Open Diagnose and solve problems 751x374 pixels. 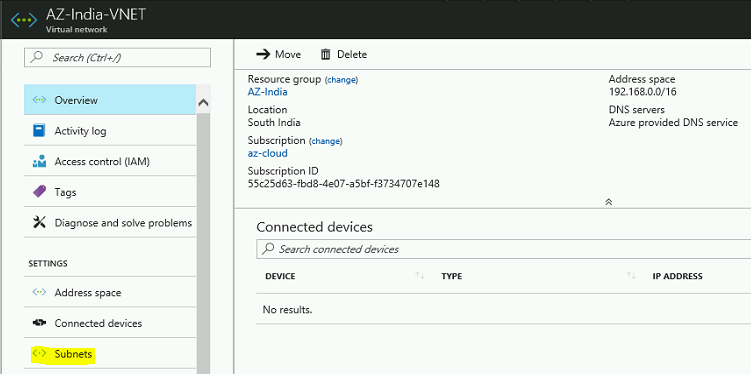click(110, 222)
